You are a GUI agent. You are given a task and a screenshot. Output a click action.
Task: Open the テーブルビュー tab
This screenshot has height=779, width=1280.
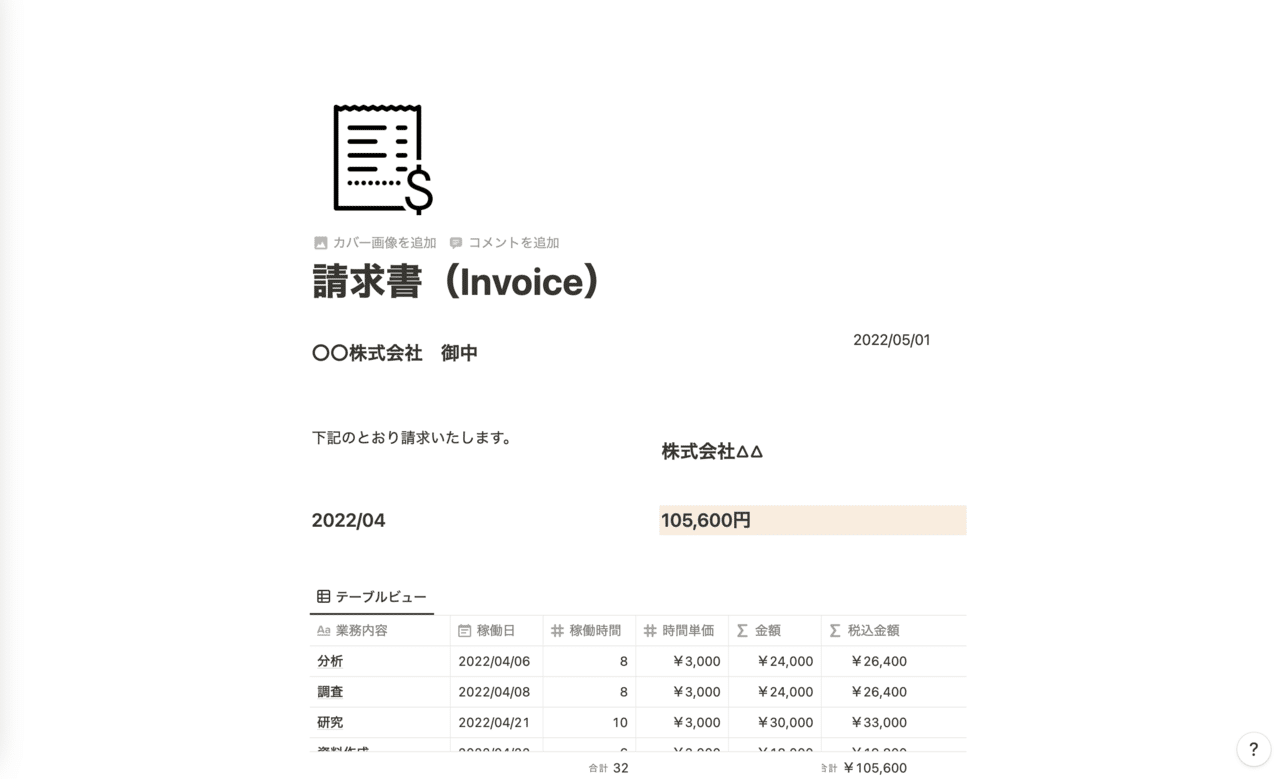tap(372, 597)
